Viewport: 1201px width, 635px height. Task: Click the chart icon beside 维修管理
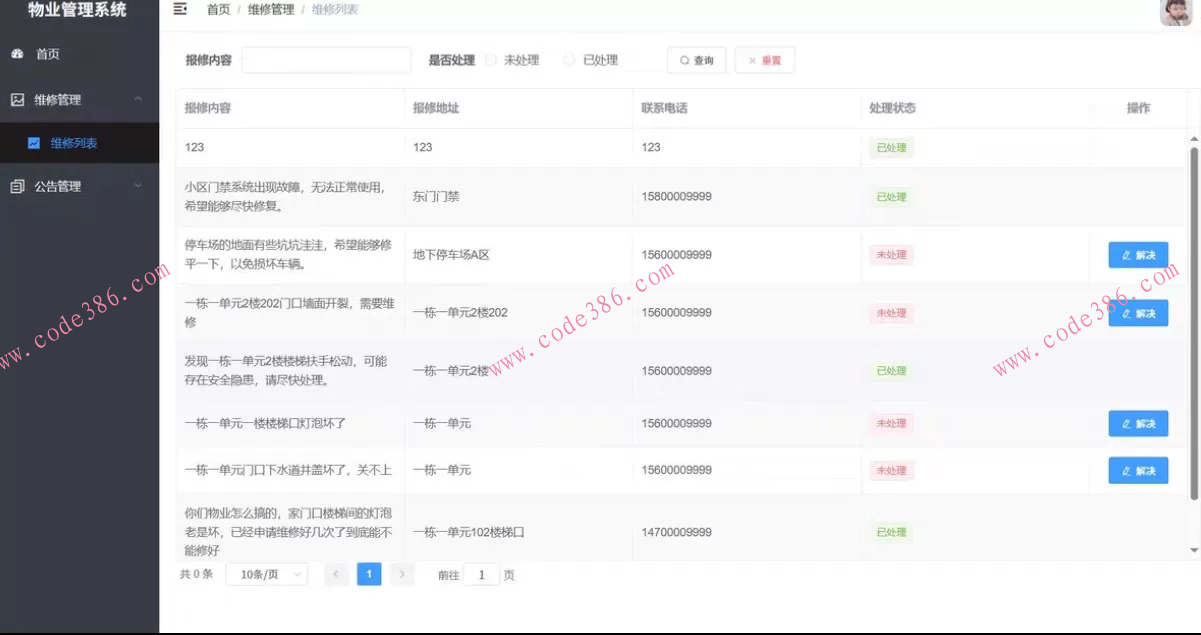coord(18,99)
